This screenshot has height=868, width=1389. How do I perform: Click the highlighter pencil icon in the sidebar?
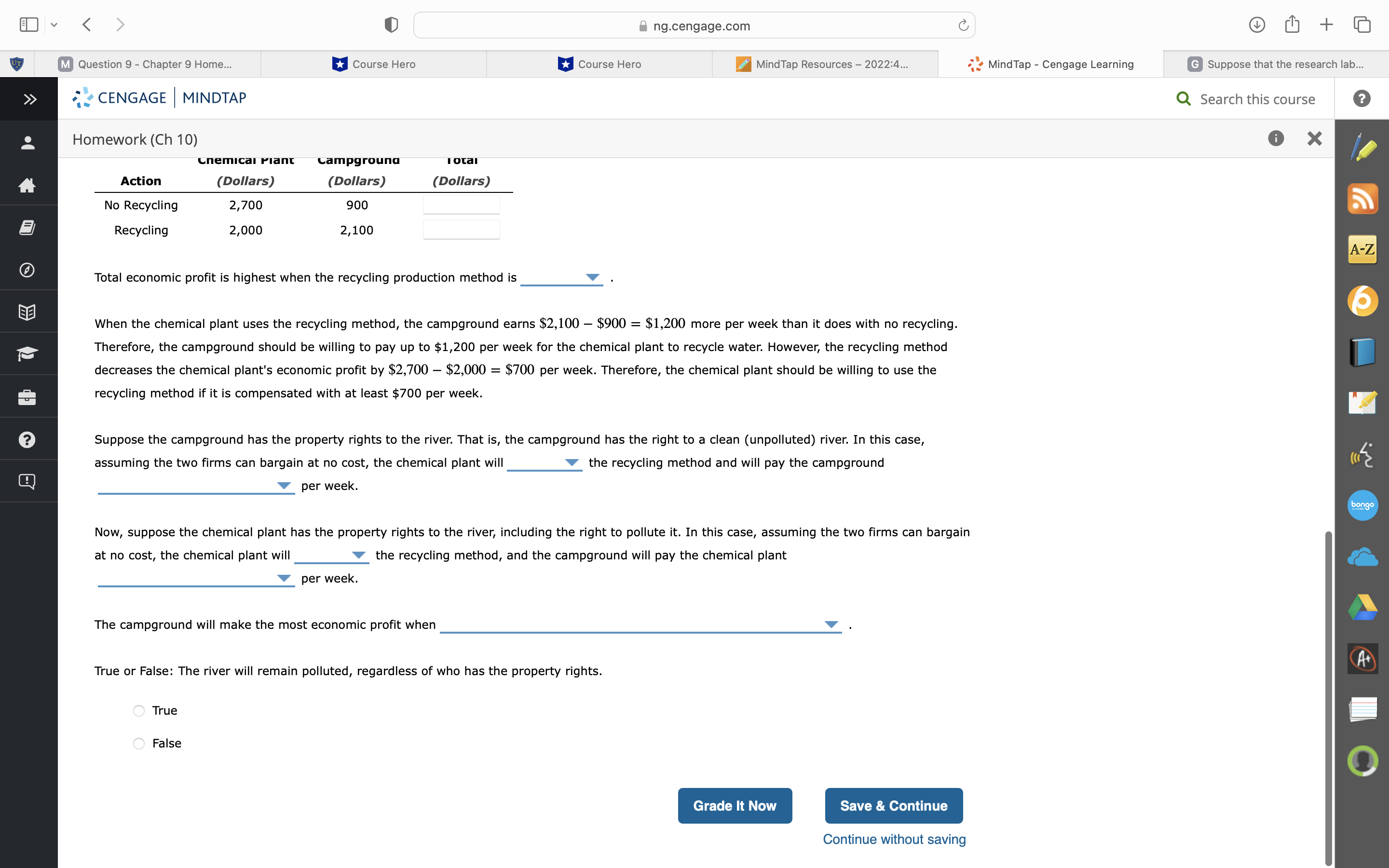(1362, 148)
